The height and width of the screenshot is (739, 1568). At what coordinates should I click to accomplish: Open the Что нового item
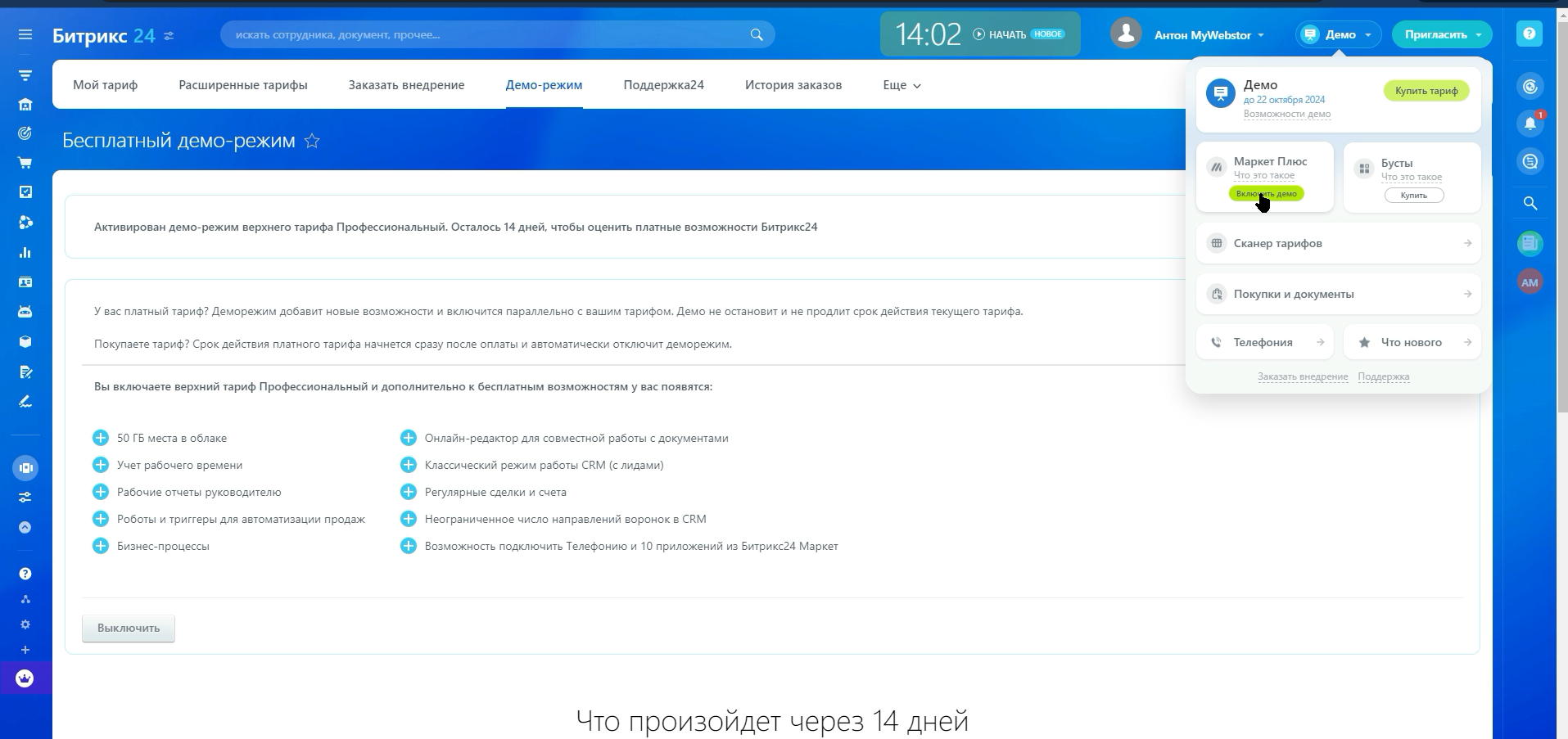coord(1412,342)
